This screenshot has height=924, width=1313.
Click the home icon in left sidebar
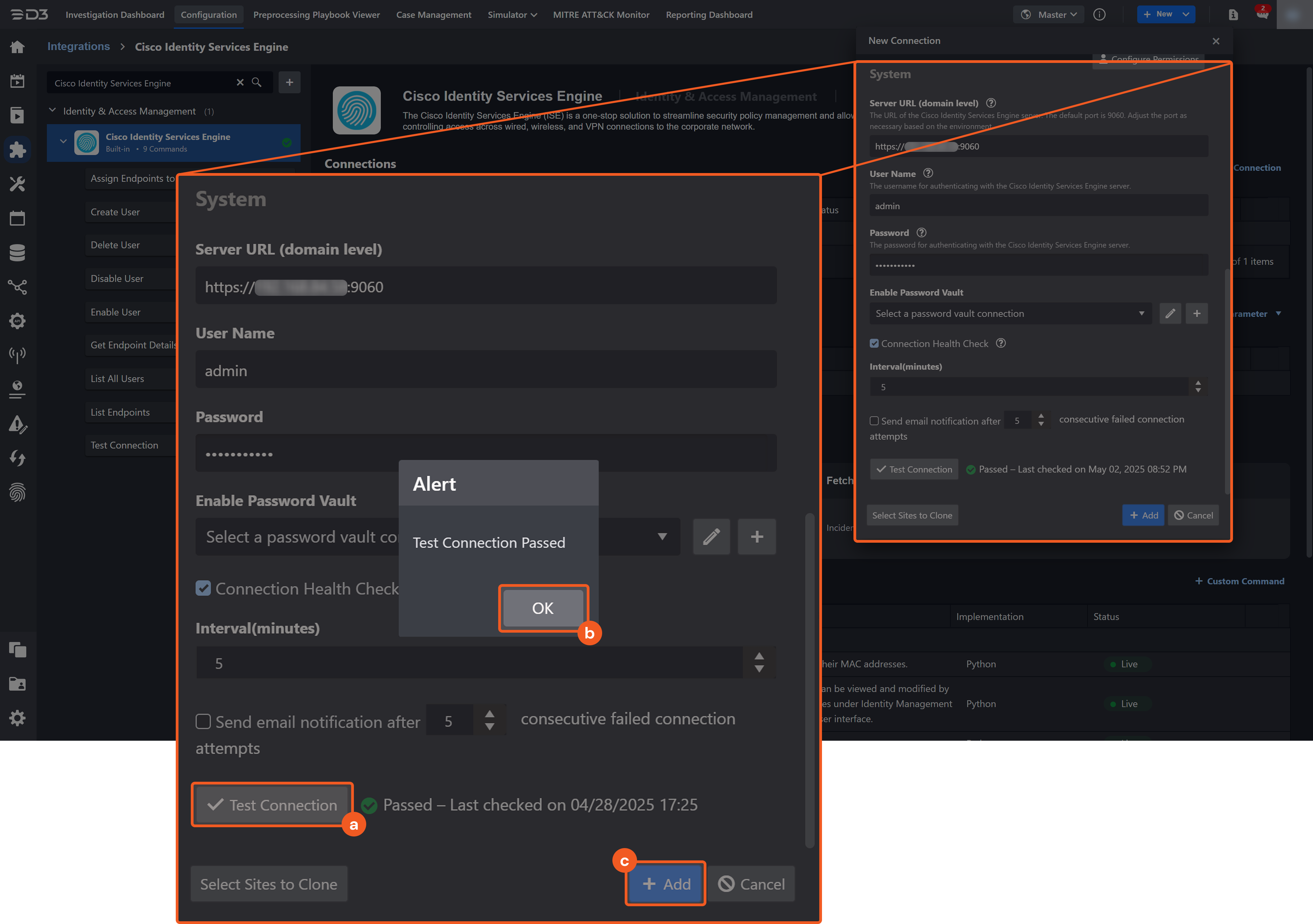pyautogui.click(x=17, y=47)
